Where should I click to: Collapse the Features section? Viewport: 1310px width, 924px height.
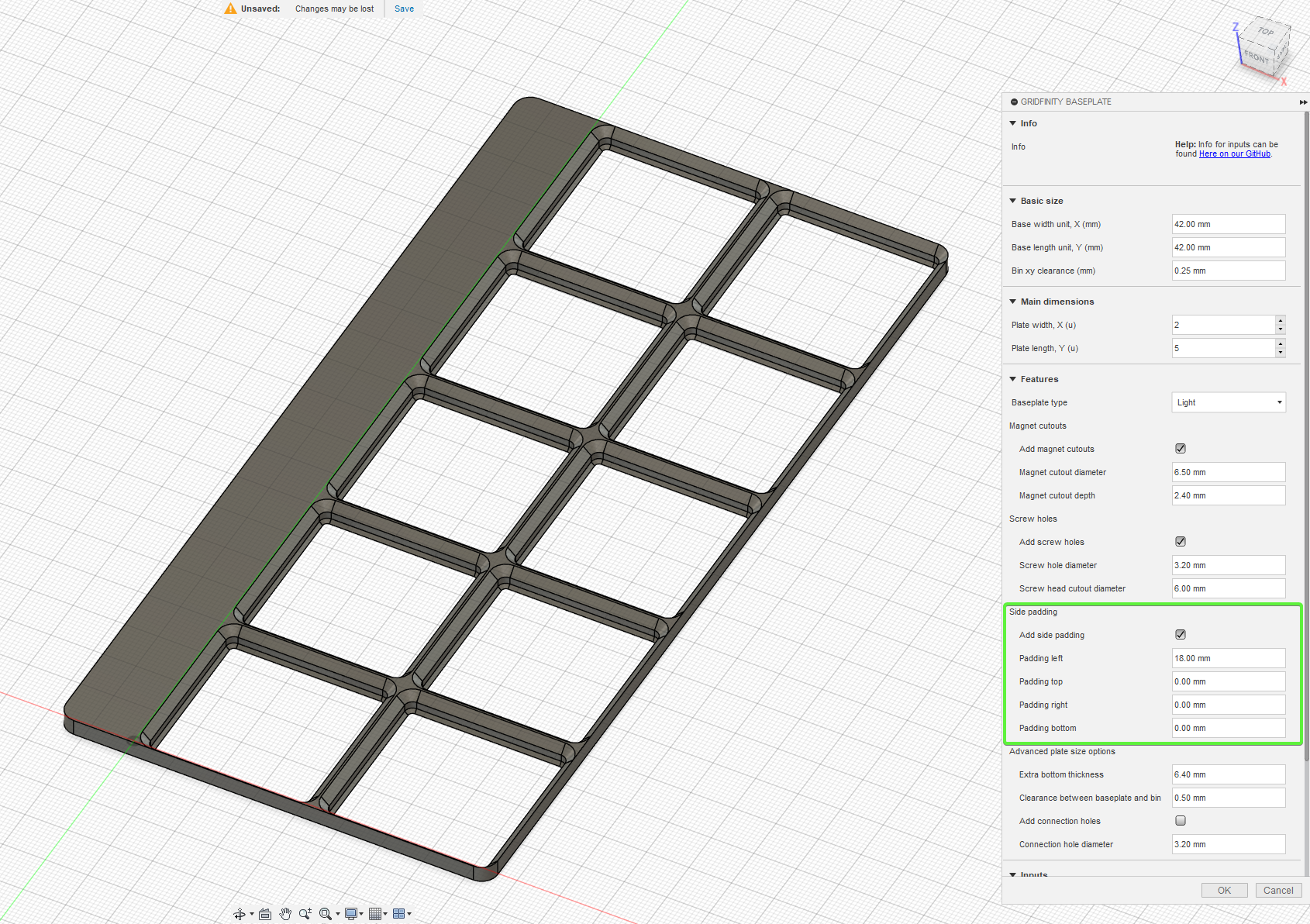click(1013, 379)
